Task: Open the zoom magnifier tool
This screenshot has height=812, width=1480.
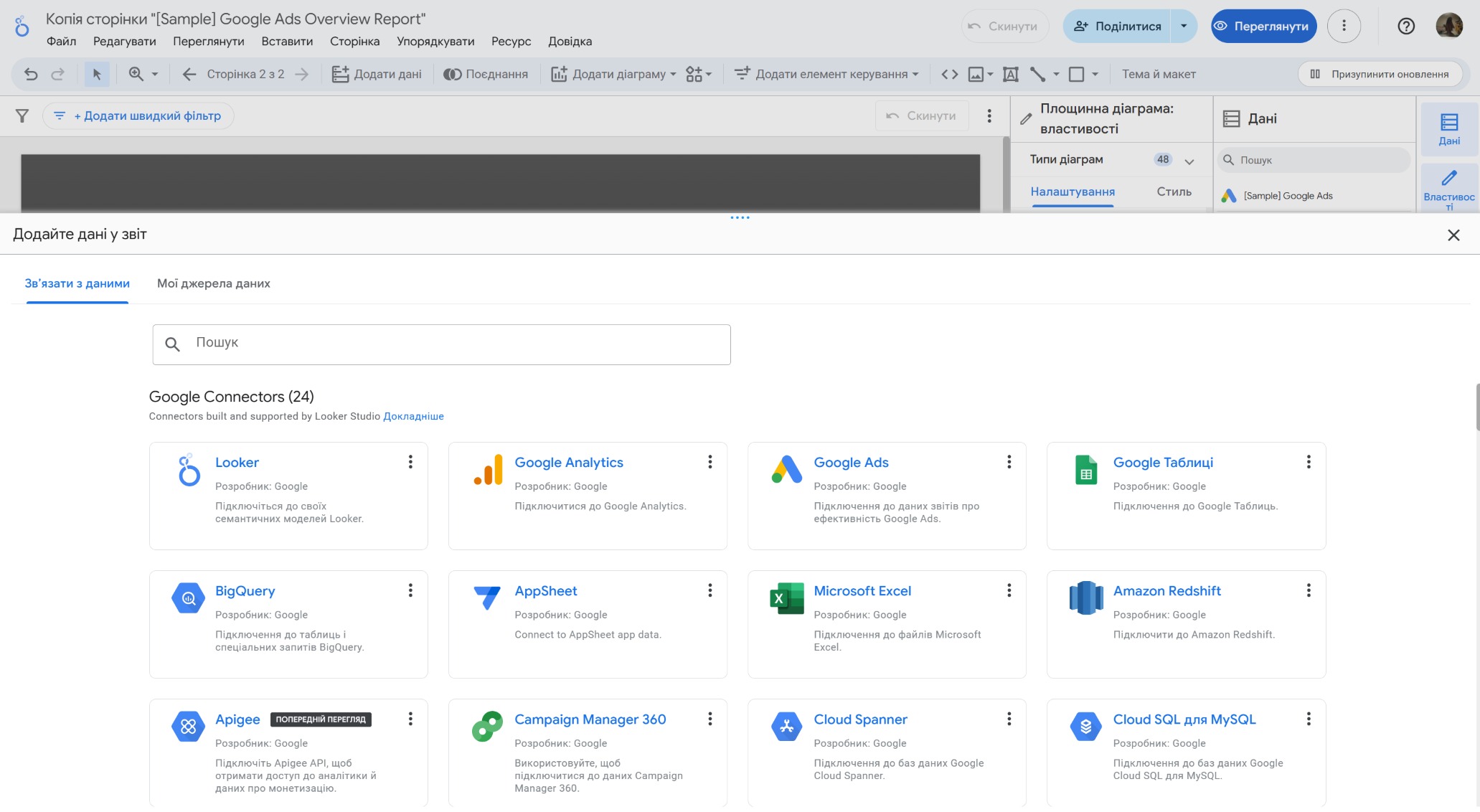Action: [x=136, y=74]
